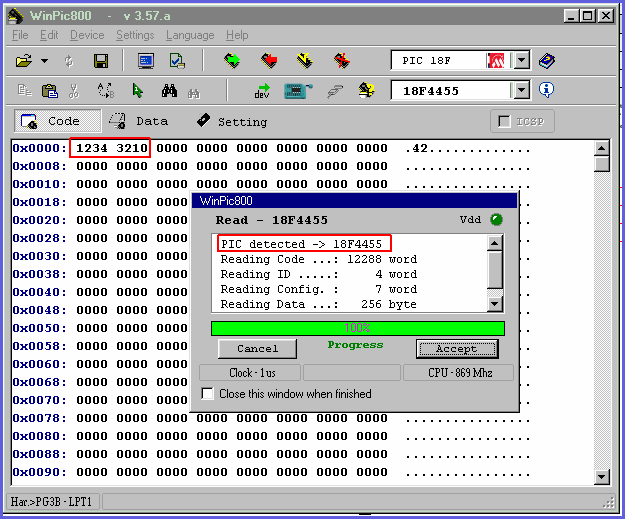This screenshot has height=519, width=625.
Task: Click the hex view scroll up arrow
Action: click(601, 148)
